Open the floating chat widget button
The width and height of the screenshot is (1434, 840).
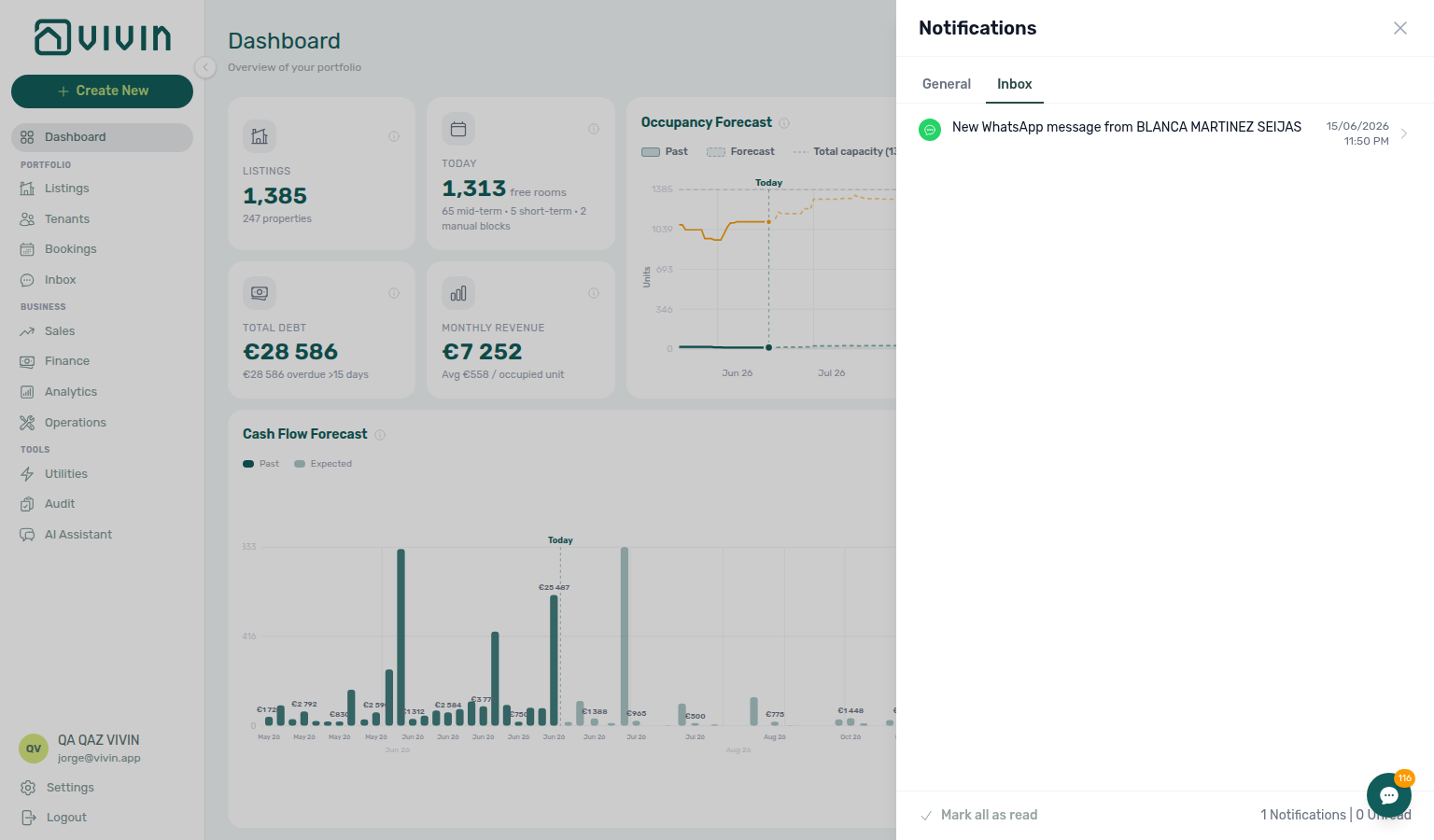(1389, 795)
